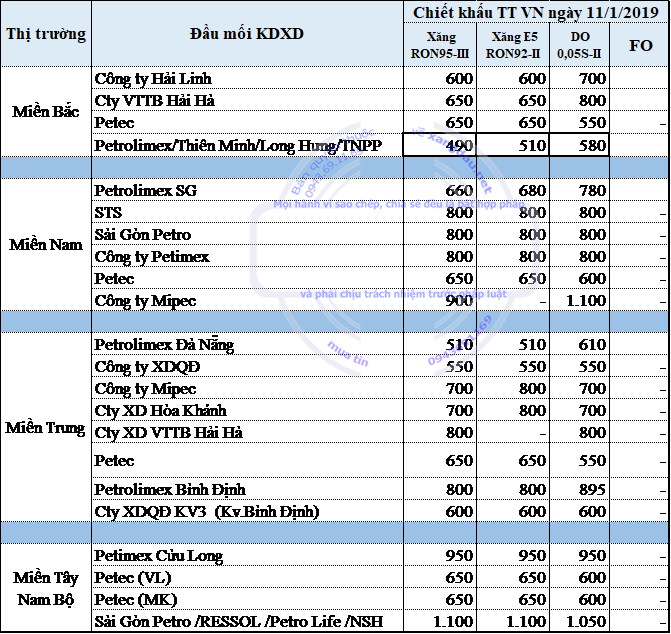Select the 'Petrolimex Bình Định' cell
Viewport: 671px width, 634px height.
pos(247,489)
